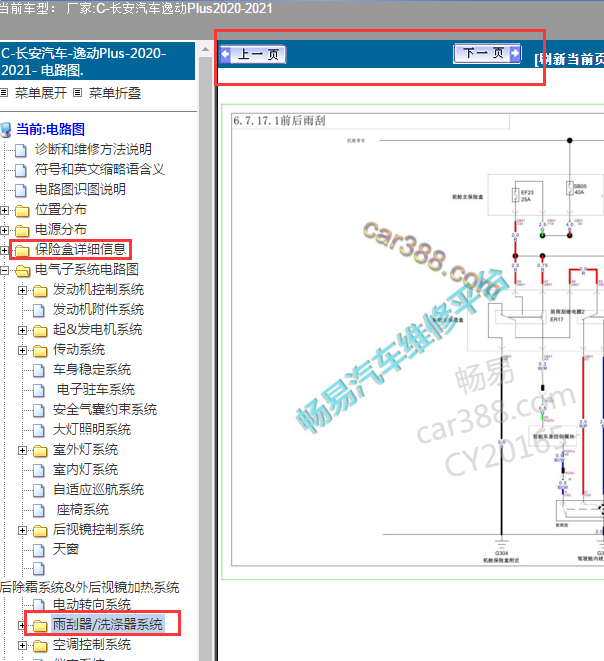Select the 发动机附件系统 tree entry
Viewport: 604px width, 661px height.
[x=98, y=309]
